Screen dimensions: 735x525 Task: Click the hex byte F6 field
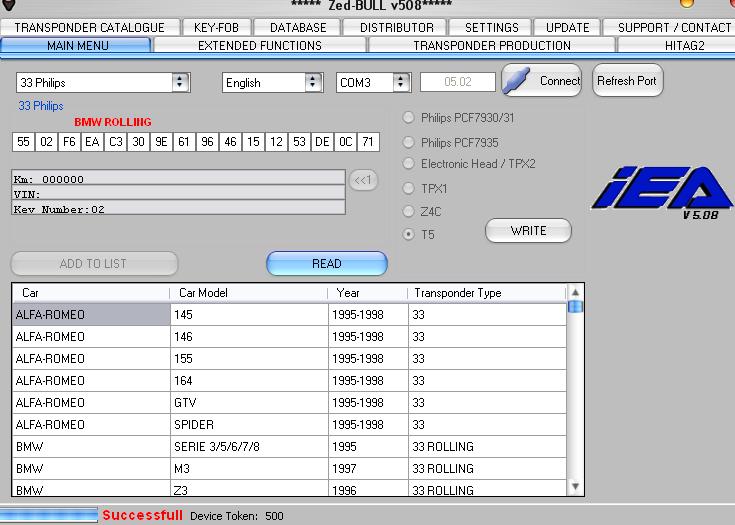pos(69,142)
